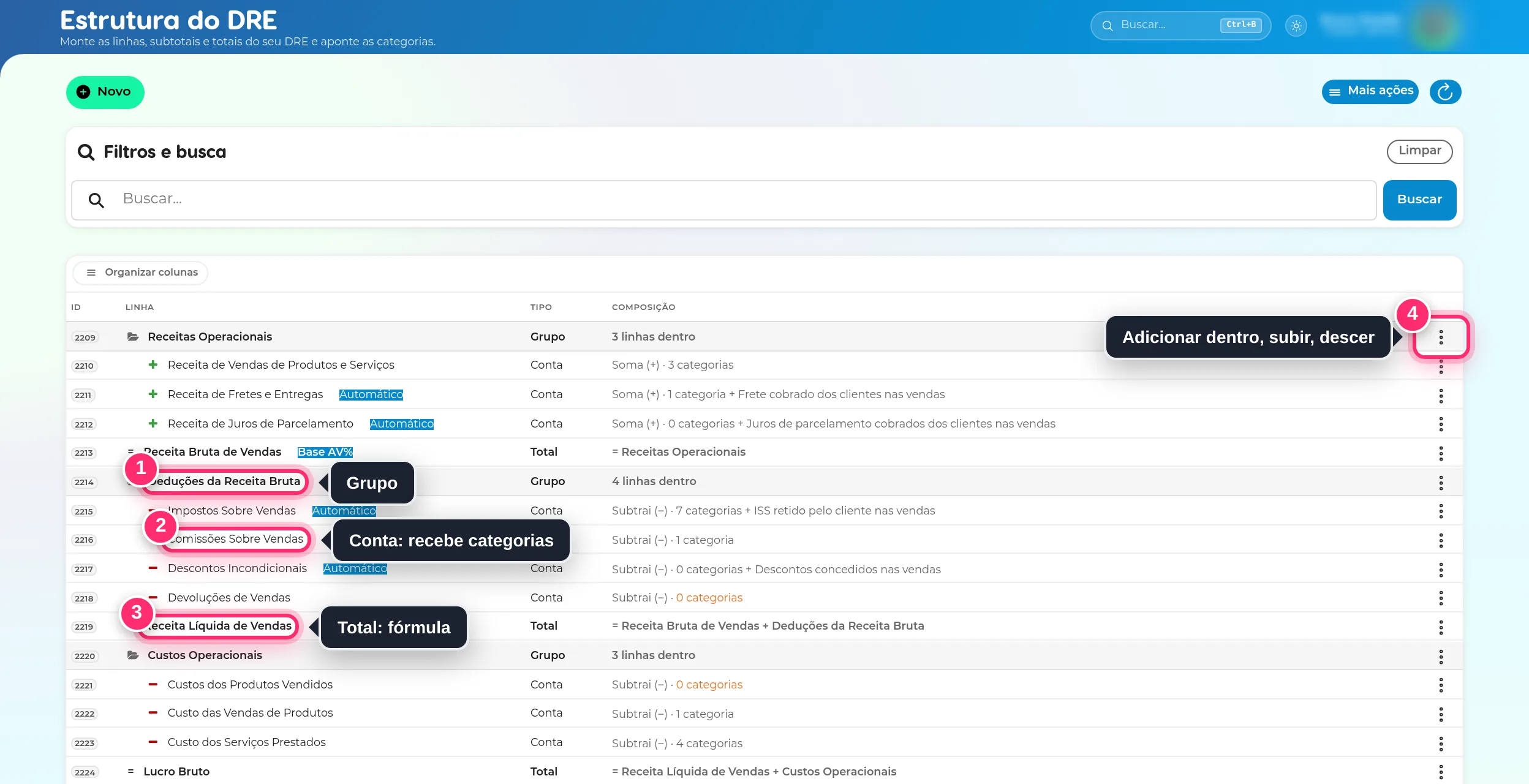Open row options for Comissões Sobre Vendas
The width and height of the screenshot is (1529, 784).
(x=1441, y=540)
